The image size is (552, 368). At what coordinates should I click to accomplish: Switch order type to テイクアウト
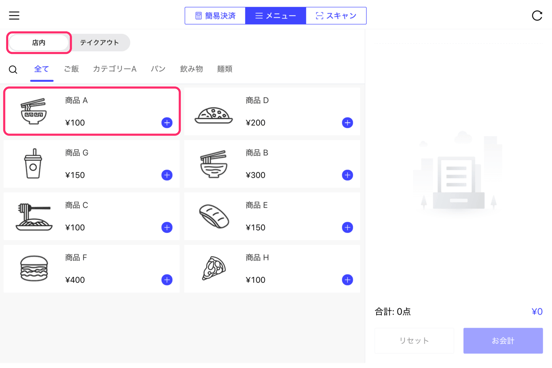click(x=100, y=43)
